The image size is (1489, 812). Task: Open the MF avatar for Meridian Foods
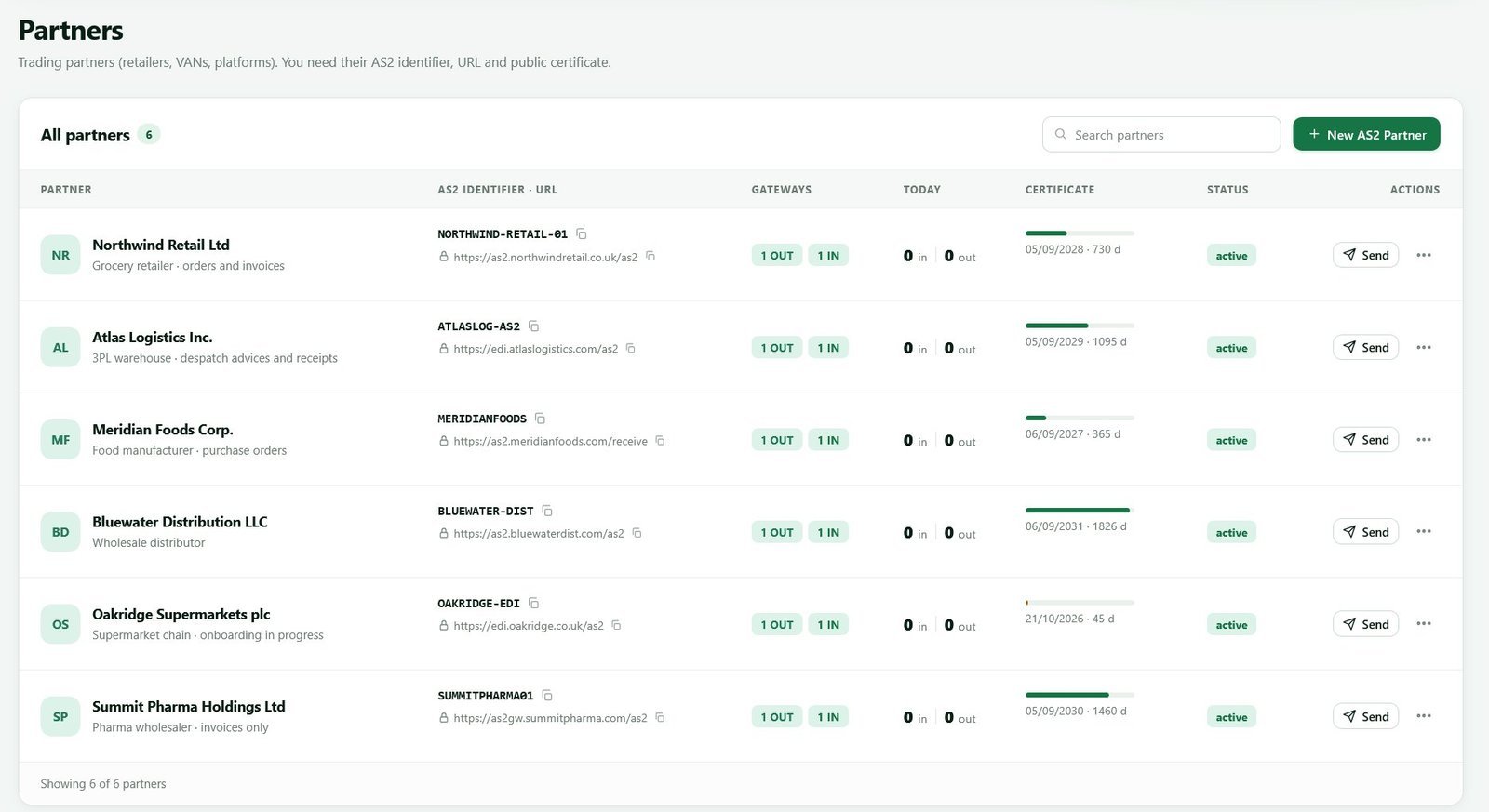60,439
